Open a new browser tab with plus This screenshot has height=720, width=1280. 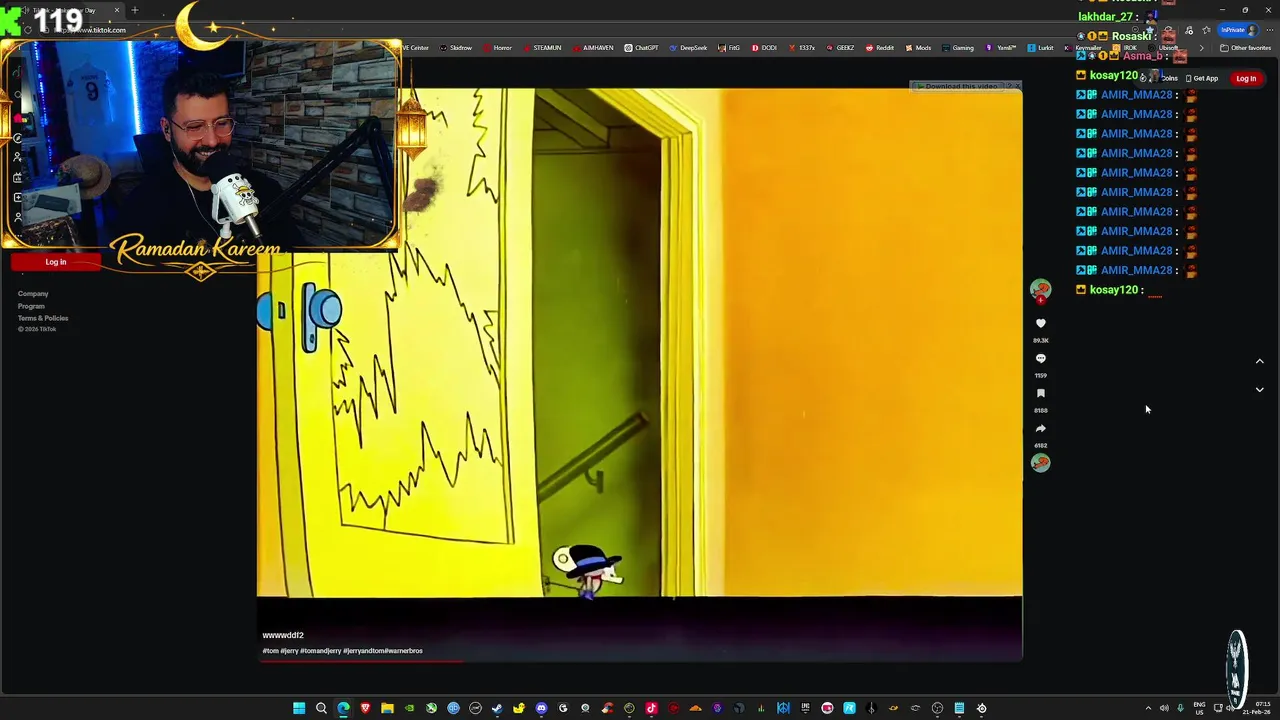click(x=135, y=10)
